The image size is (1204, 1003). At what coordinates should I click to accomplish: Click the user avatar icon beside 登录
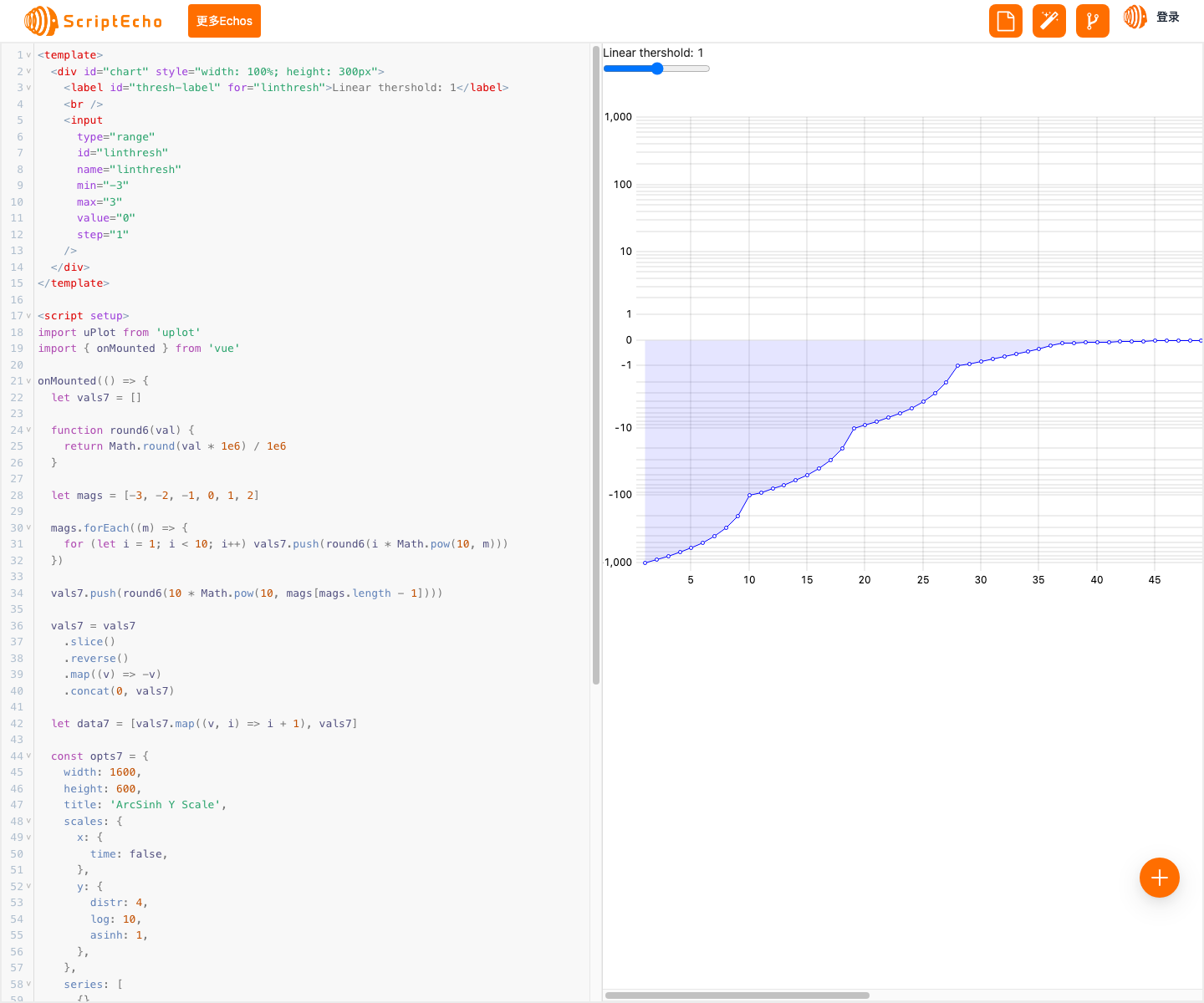point(1135,17)
